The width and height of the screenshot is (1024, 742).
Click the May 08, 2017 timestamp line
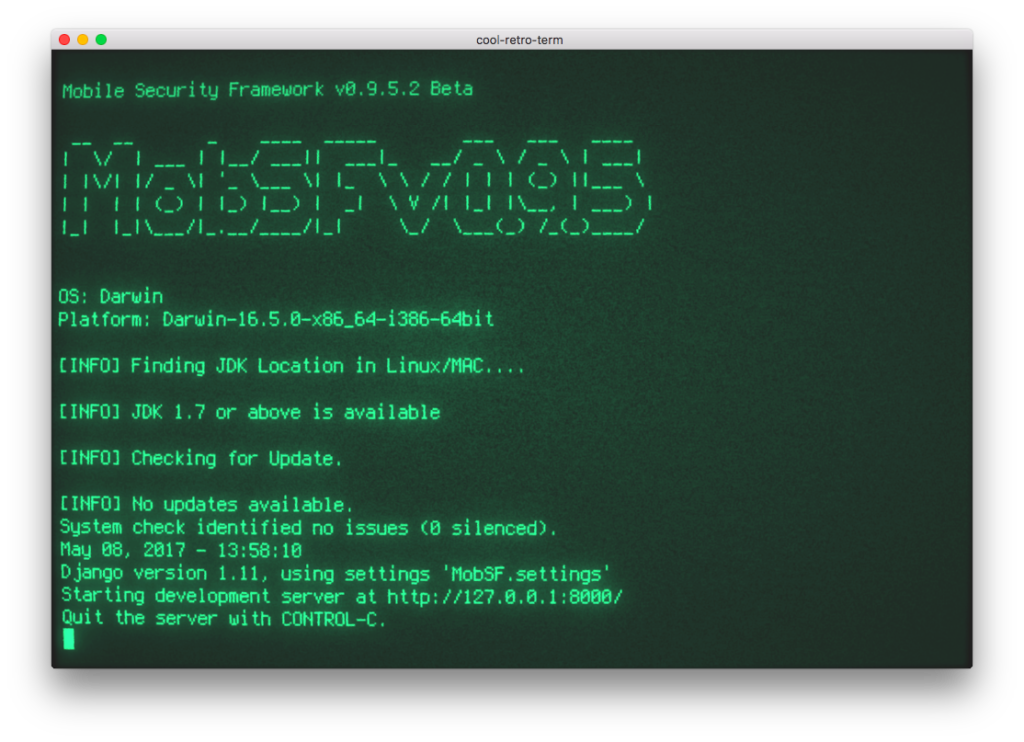181,550
